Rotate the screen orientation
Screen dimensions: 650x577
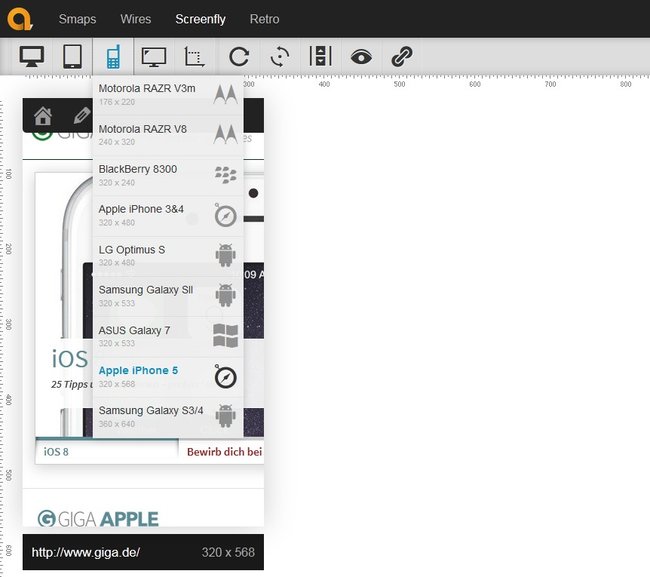[280, 57]
